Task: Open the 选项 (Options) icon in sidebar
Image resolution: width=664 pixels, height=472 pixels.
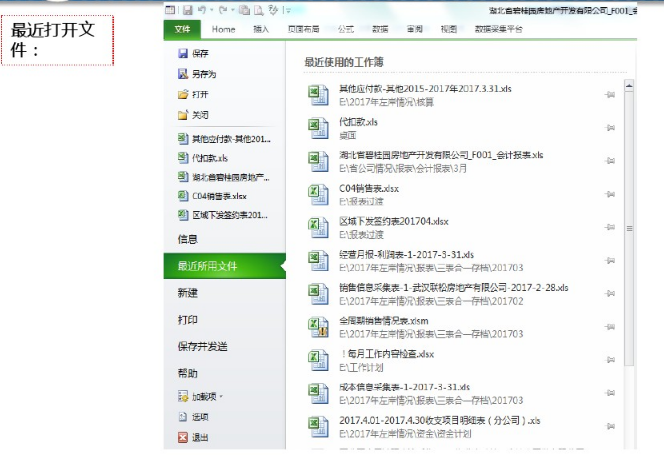Action: 182,417
